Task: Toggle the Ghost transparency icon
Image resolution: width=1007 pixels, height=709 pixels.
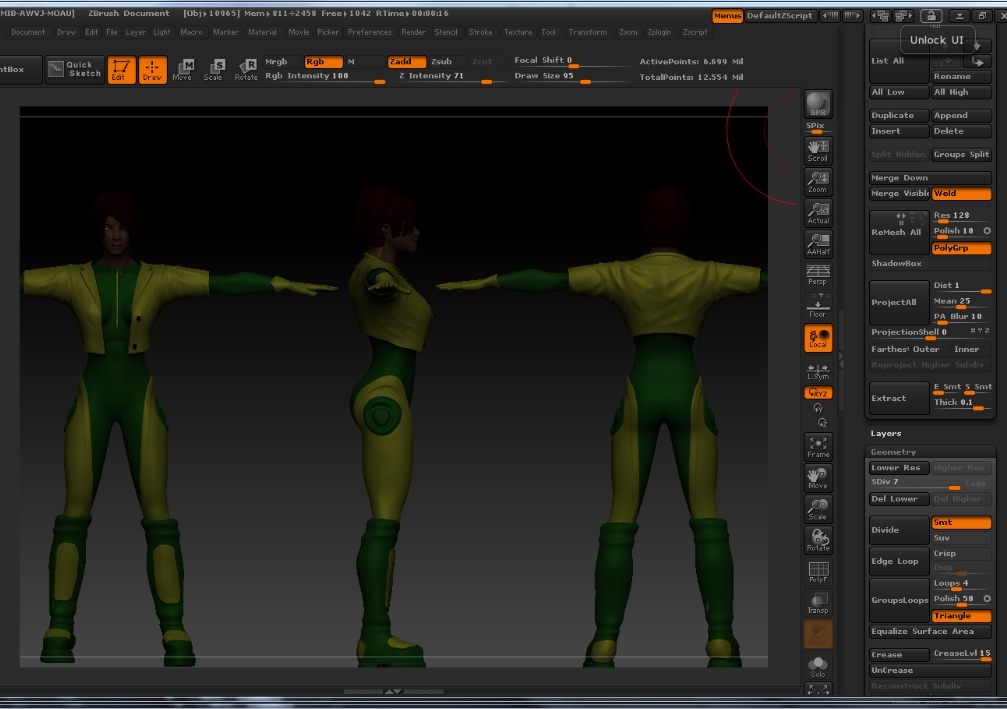Action: pyautogui.click(x=818, y=634)
